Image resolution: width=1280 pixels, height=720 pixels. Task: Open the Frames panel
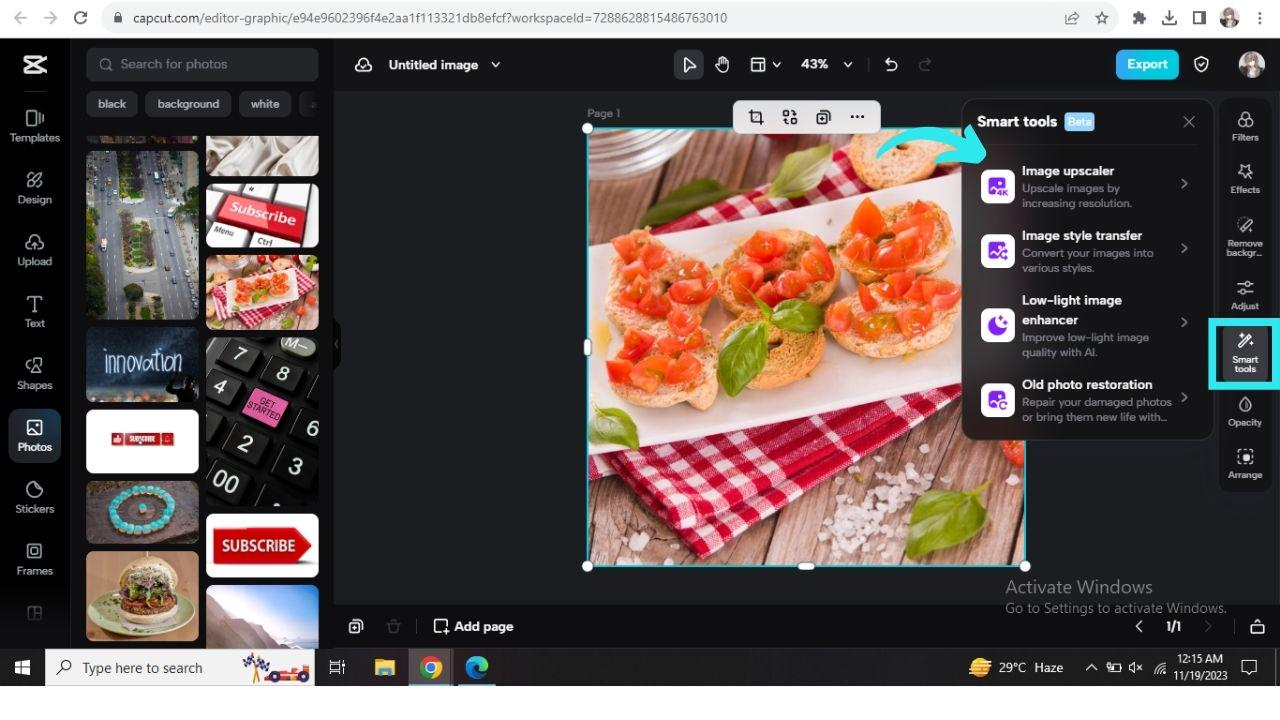34,560
